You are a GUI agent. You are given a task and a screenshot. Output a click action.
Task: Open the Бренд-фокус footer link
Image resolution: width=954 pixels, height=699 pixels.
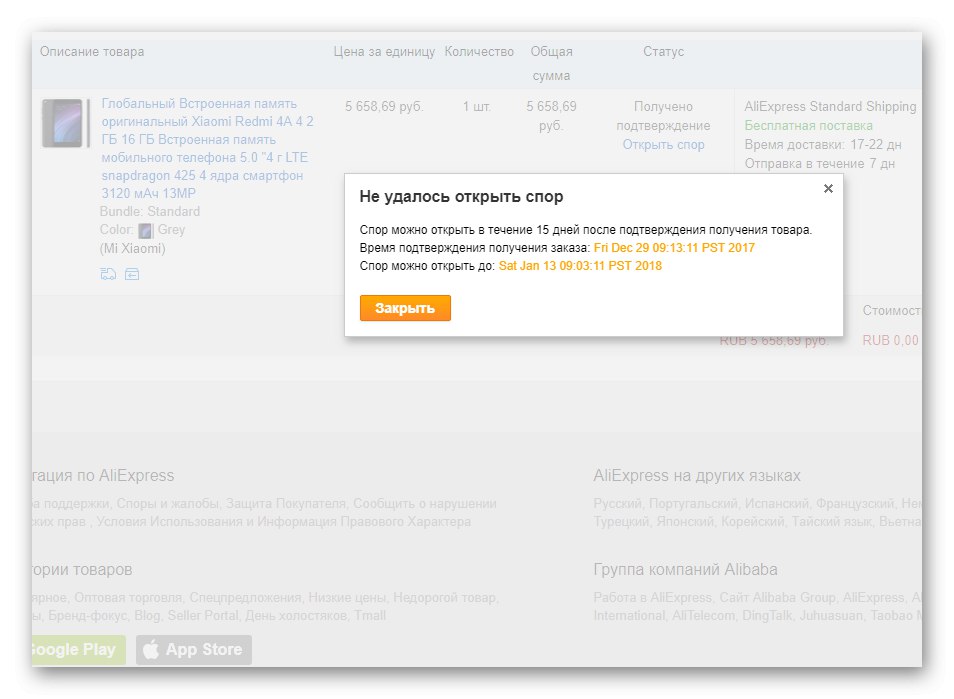pos(88,616)
